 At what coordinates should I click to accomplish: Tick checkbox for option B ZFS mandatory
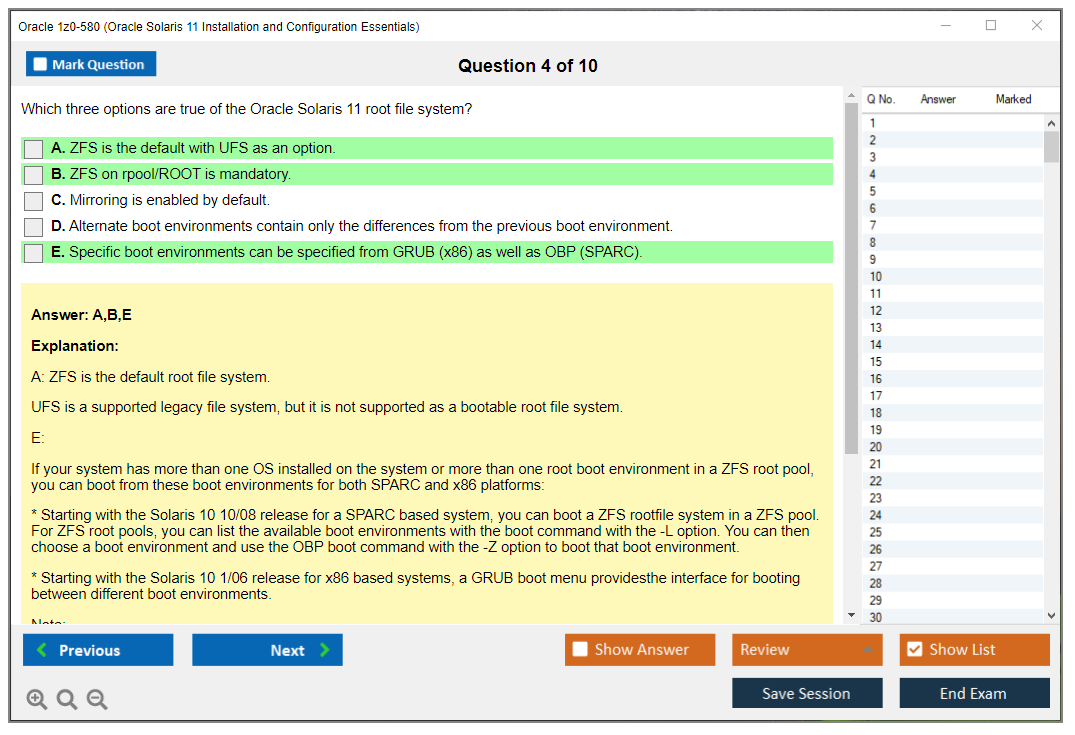tap(34, 175)
